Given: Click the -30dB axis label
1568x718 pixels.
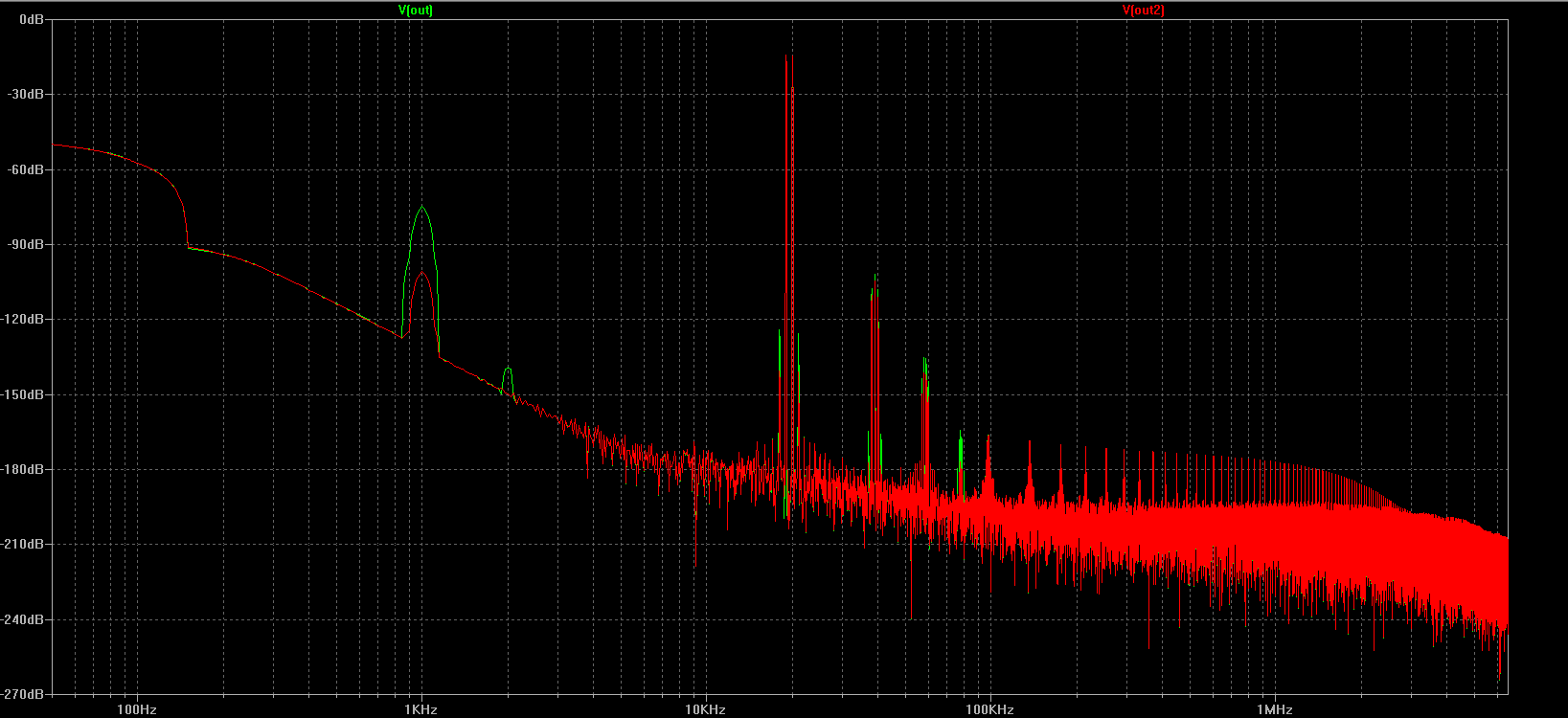Looking at the screenshot, I should tap(28, 94).
